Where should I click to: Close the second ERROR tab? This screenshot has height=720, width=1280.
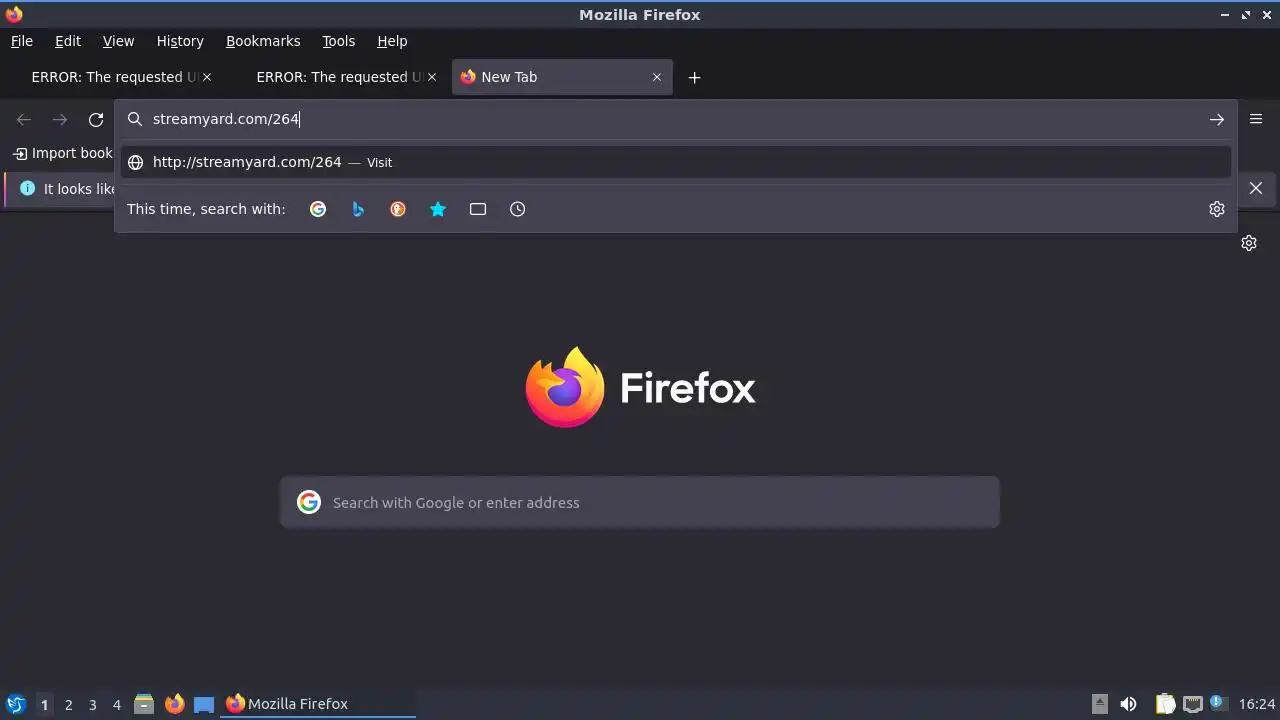pyautogui.click(x=432, y=77)
